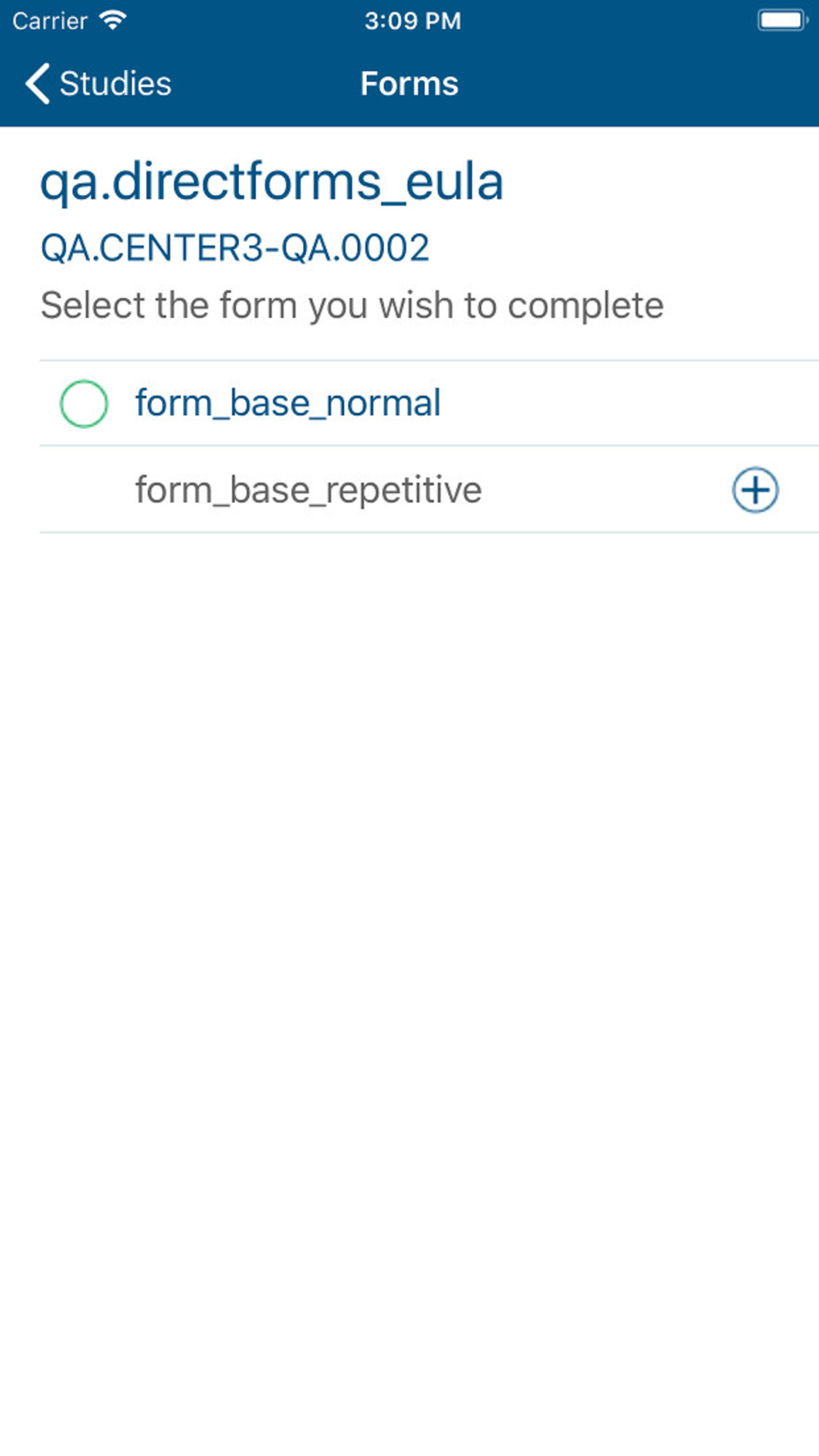The width and height of the screenshot is (819, 1456).
Task: Click the blue navigation bar right of Forms
Action: click(639, 84)
